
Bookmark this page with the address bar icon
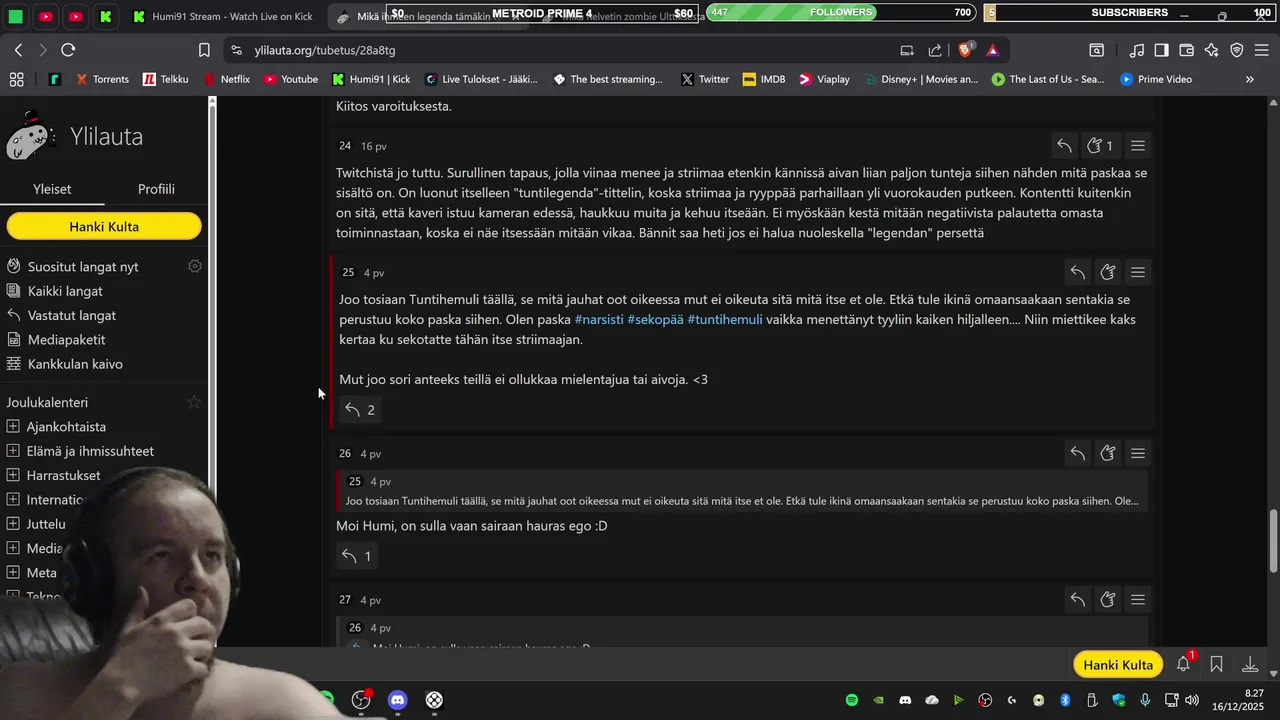pos(204,50)
